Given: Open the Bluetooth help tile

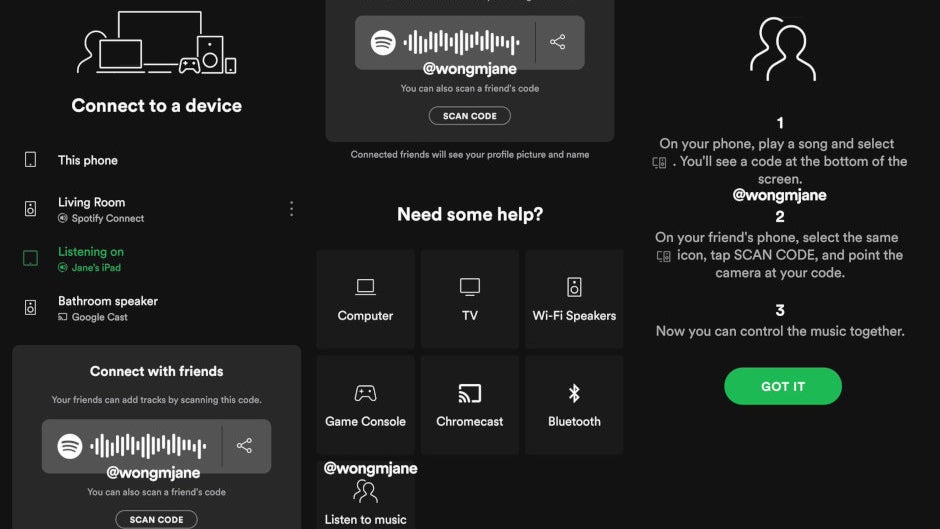Looking at the screenshot, I should (574, 405).
